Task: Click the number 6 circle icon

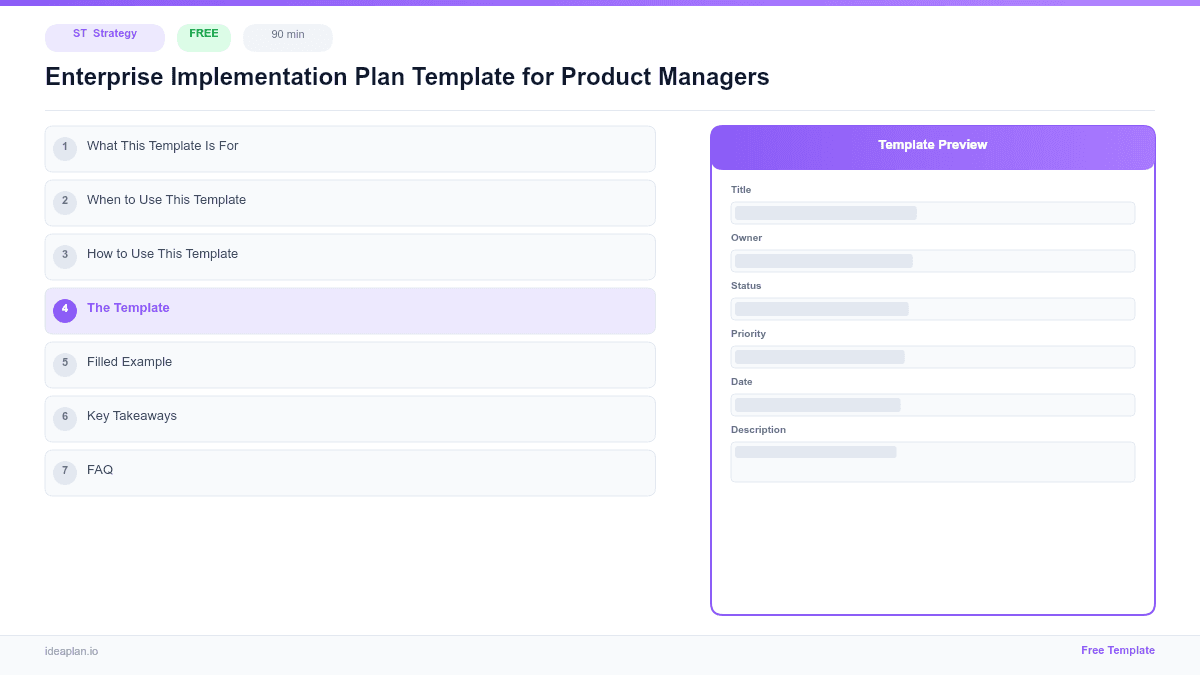Action: point(65,417)
